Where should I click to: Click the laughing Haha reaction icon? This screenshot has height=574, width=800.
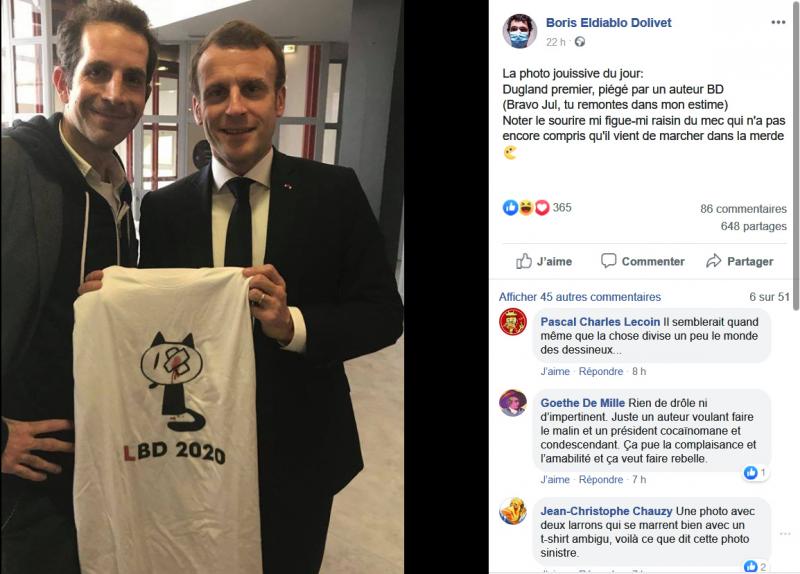tap(526, 208)
